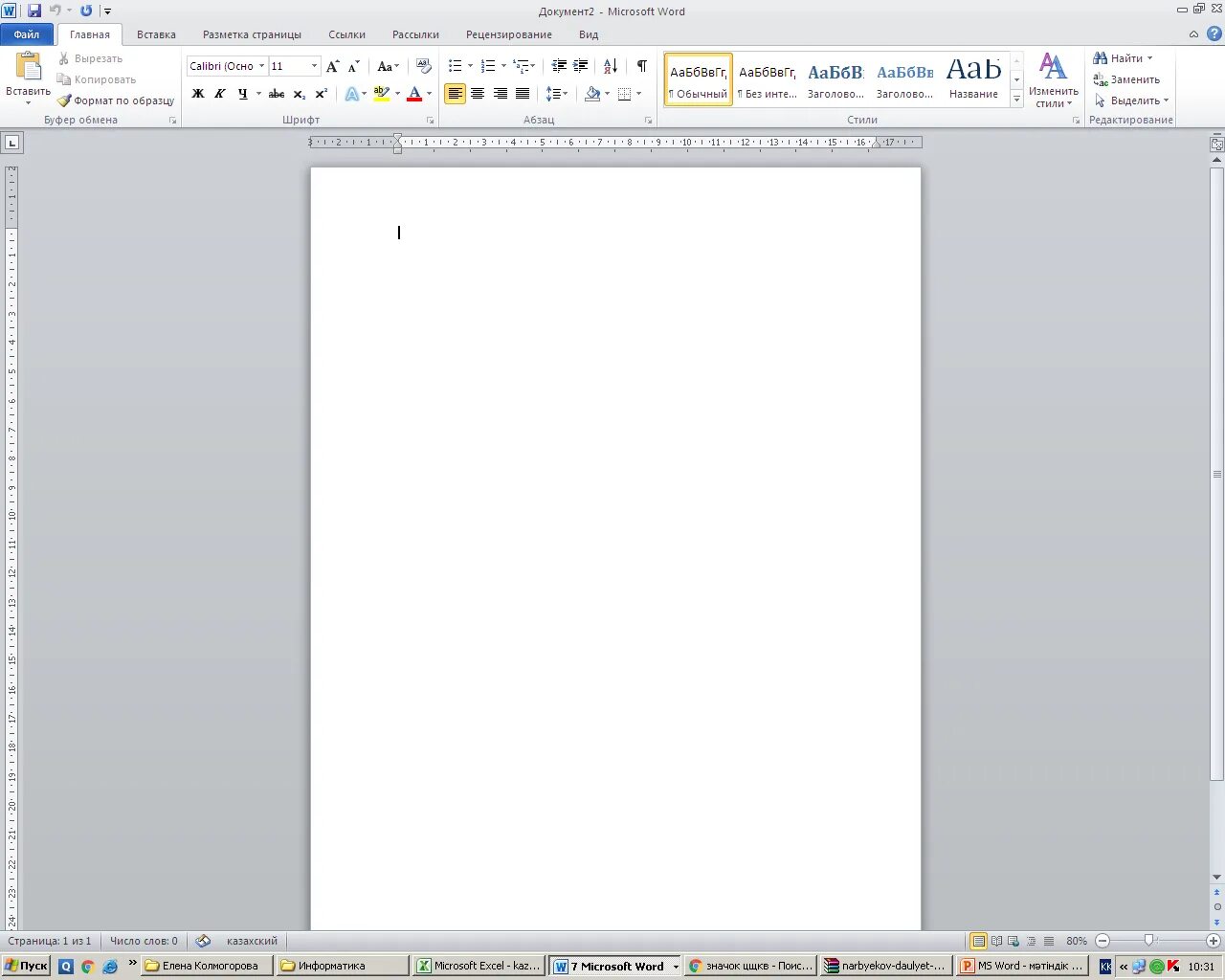Open the Файл tab
This screenshot has width=1225, height=980.
tap(27, 34)
